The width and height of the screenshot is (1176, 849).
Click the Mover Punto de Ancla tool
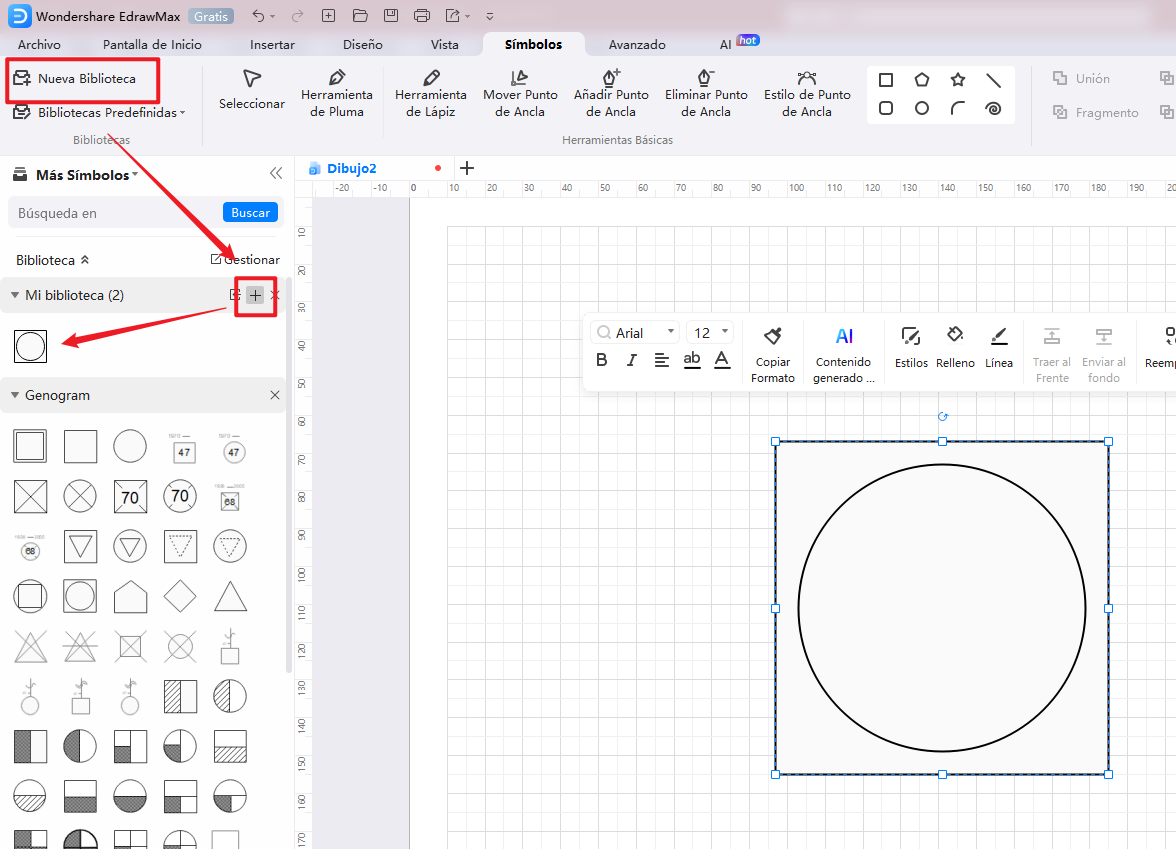pyautogui.click(x=520, y=94)
